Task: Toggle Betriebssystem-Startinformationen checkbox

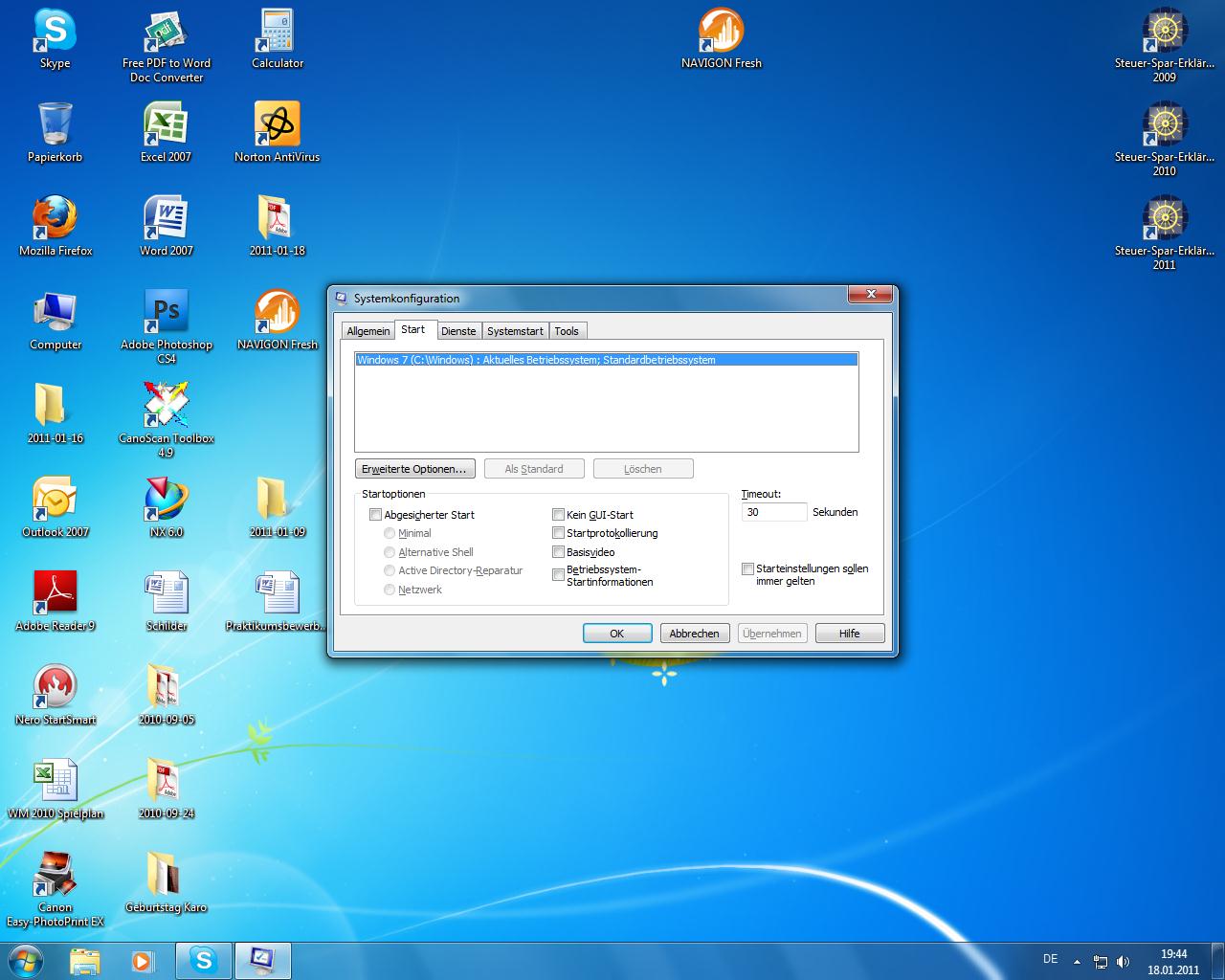Action: pyautogui.click(x=558, y=575)
